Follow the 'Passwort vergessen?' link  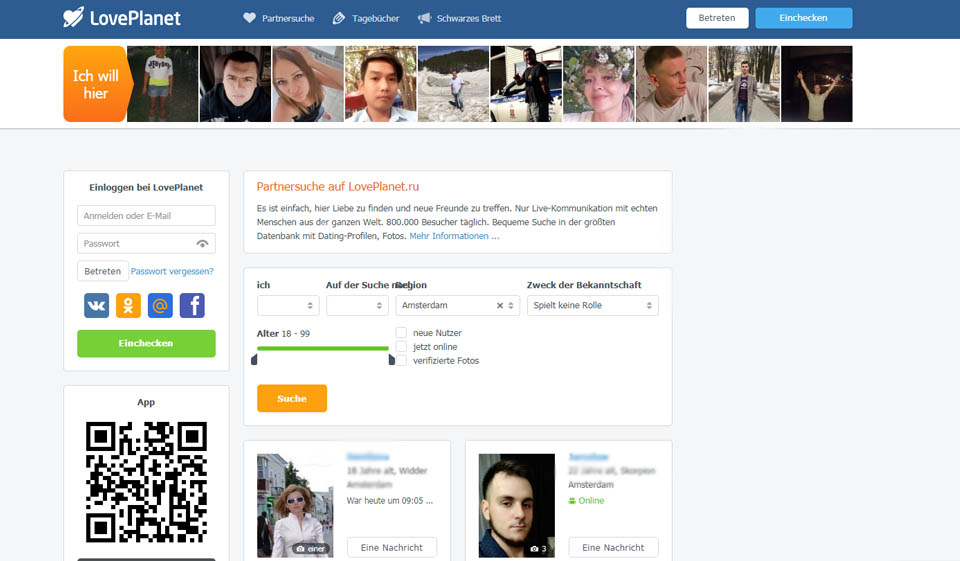[172, 271]
